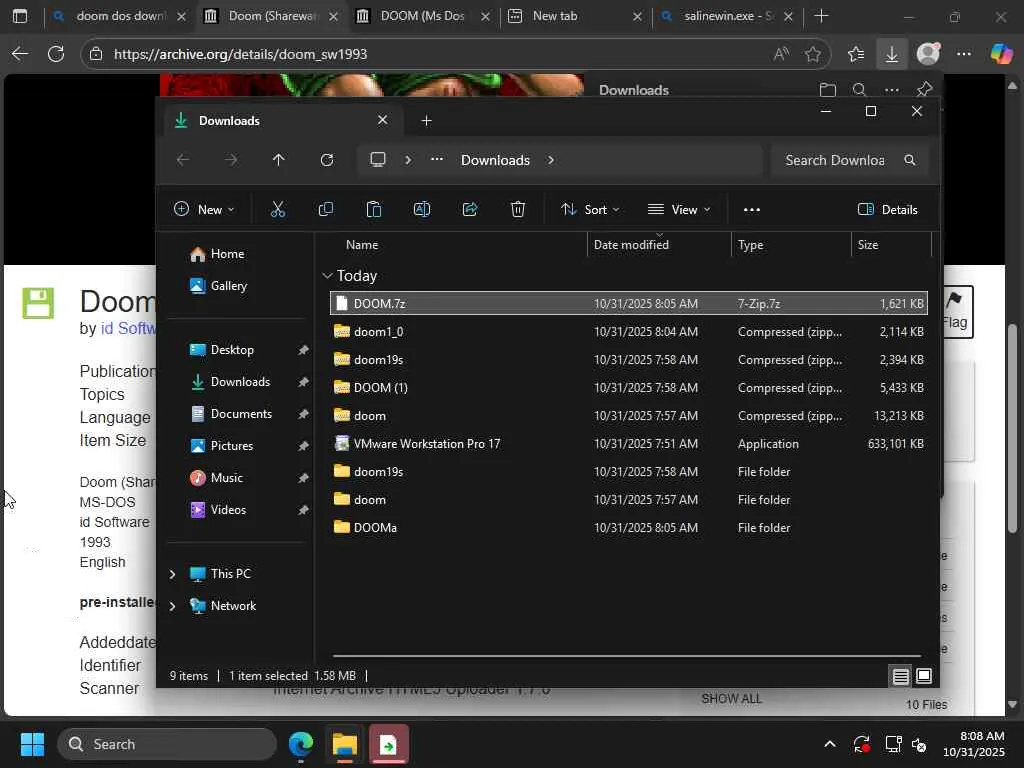
Task: Click the Flag button on archive.org page
Action: 956,312
